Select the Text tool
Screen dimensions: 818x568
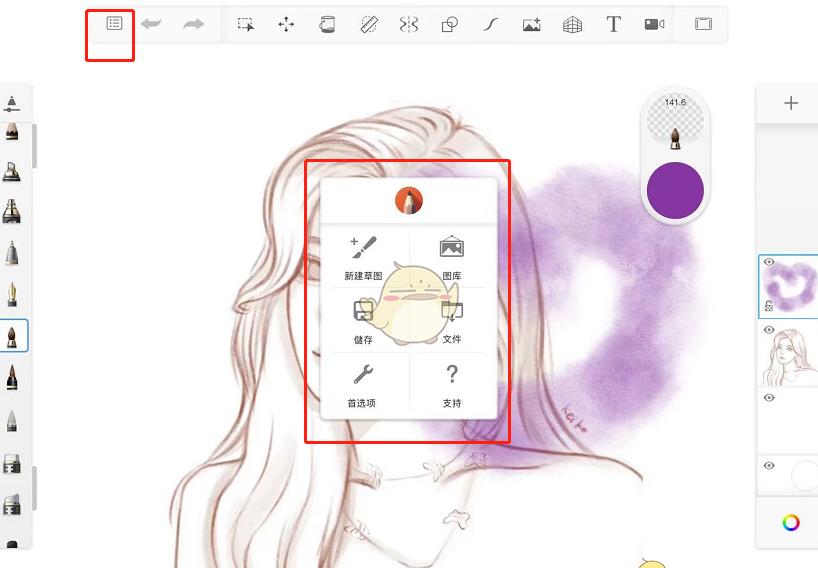[614, 24]
